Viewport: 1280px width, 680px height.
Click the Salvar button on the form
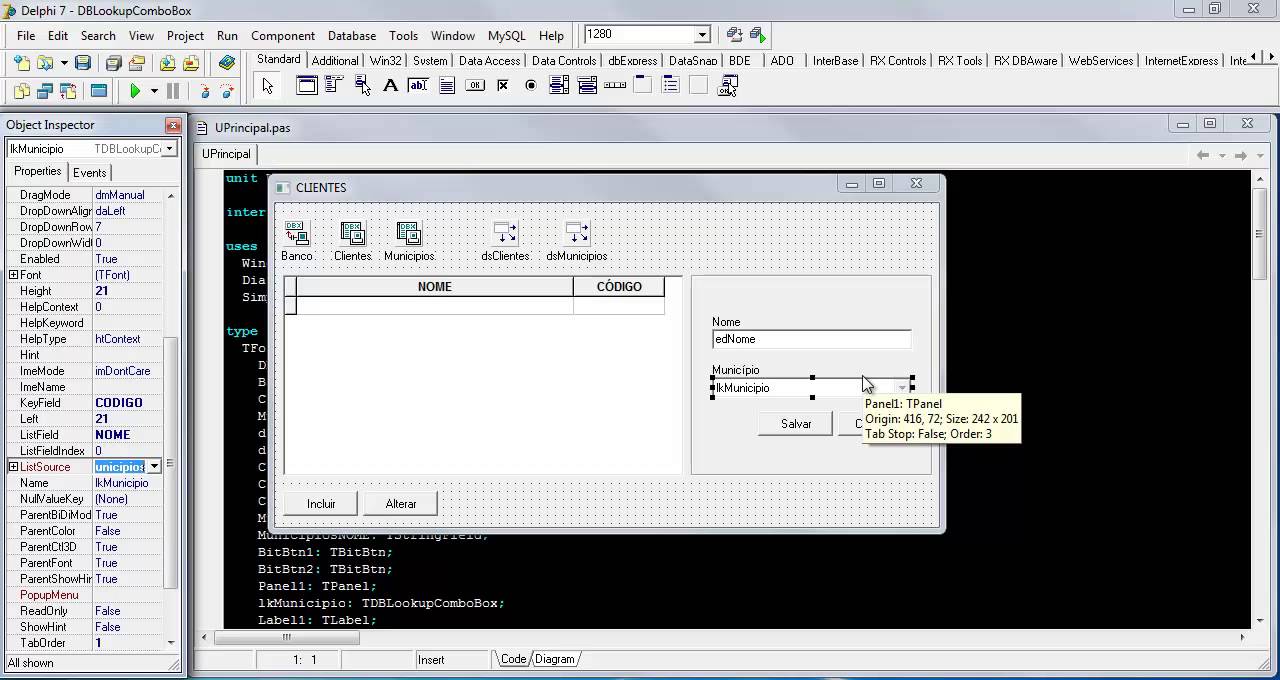click(796, 424)
